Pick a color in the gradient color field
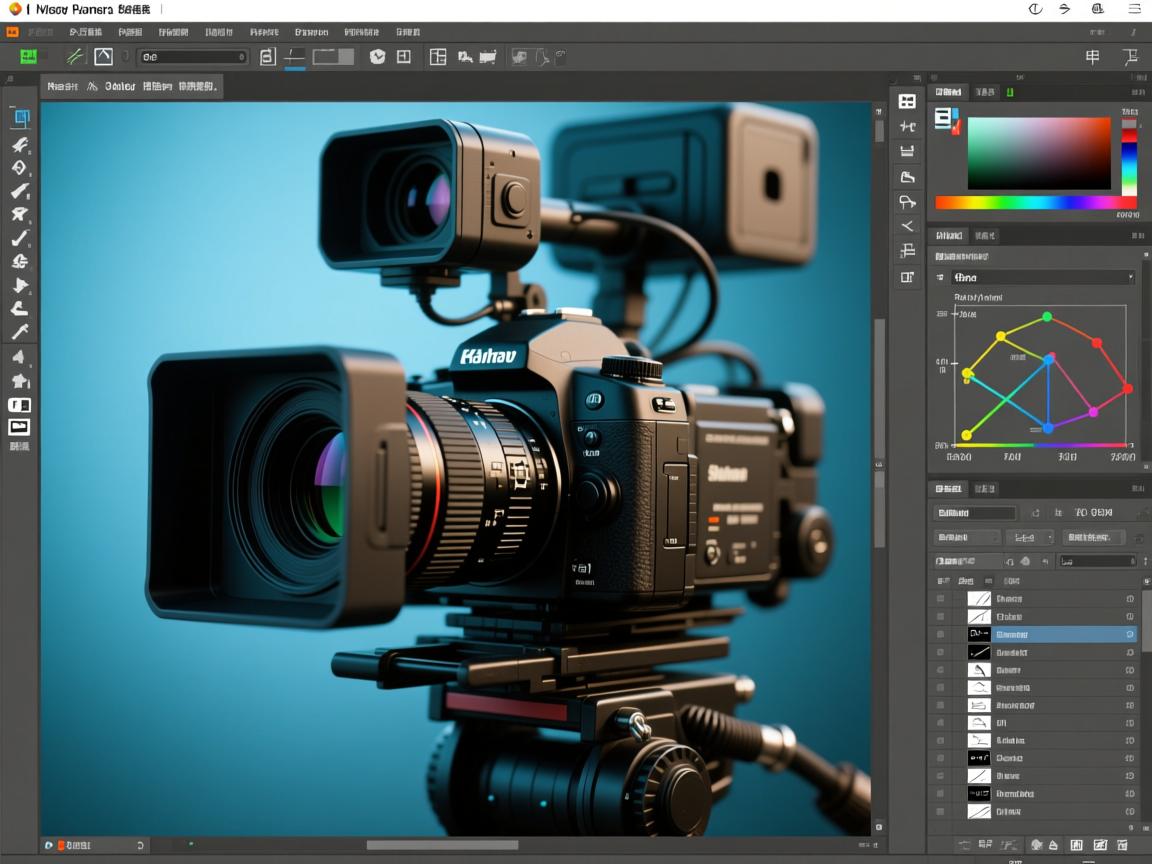This screenshot has width=1152, height=864. coord(1038,153)
